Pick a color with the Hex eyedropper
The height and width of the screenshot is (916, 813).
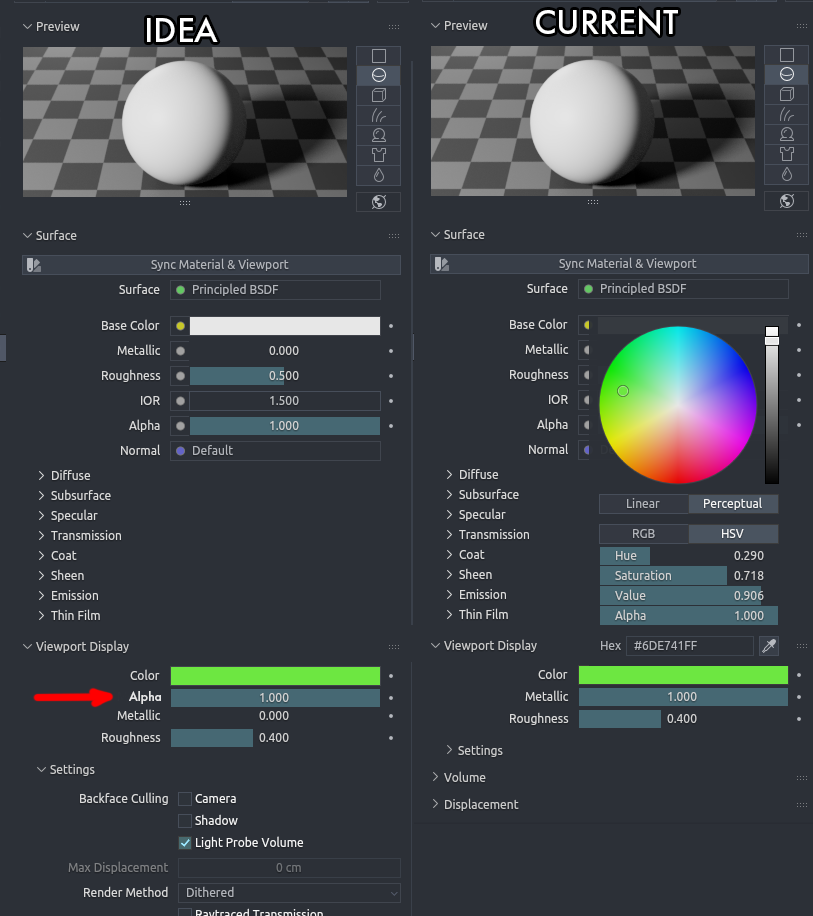pyautogui.click(x=769, y=646)
